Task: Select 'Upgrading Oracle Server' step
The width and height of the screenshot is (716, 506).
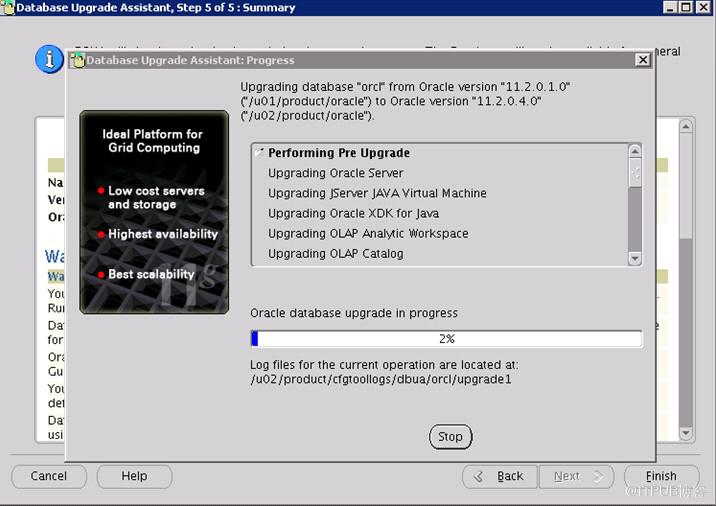Action: (336, 173)
